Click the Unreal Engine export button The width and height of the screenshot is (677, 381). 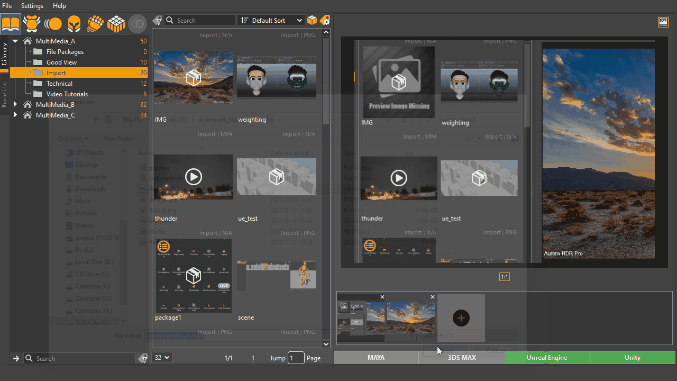point(547,358)
